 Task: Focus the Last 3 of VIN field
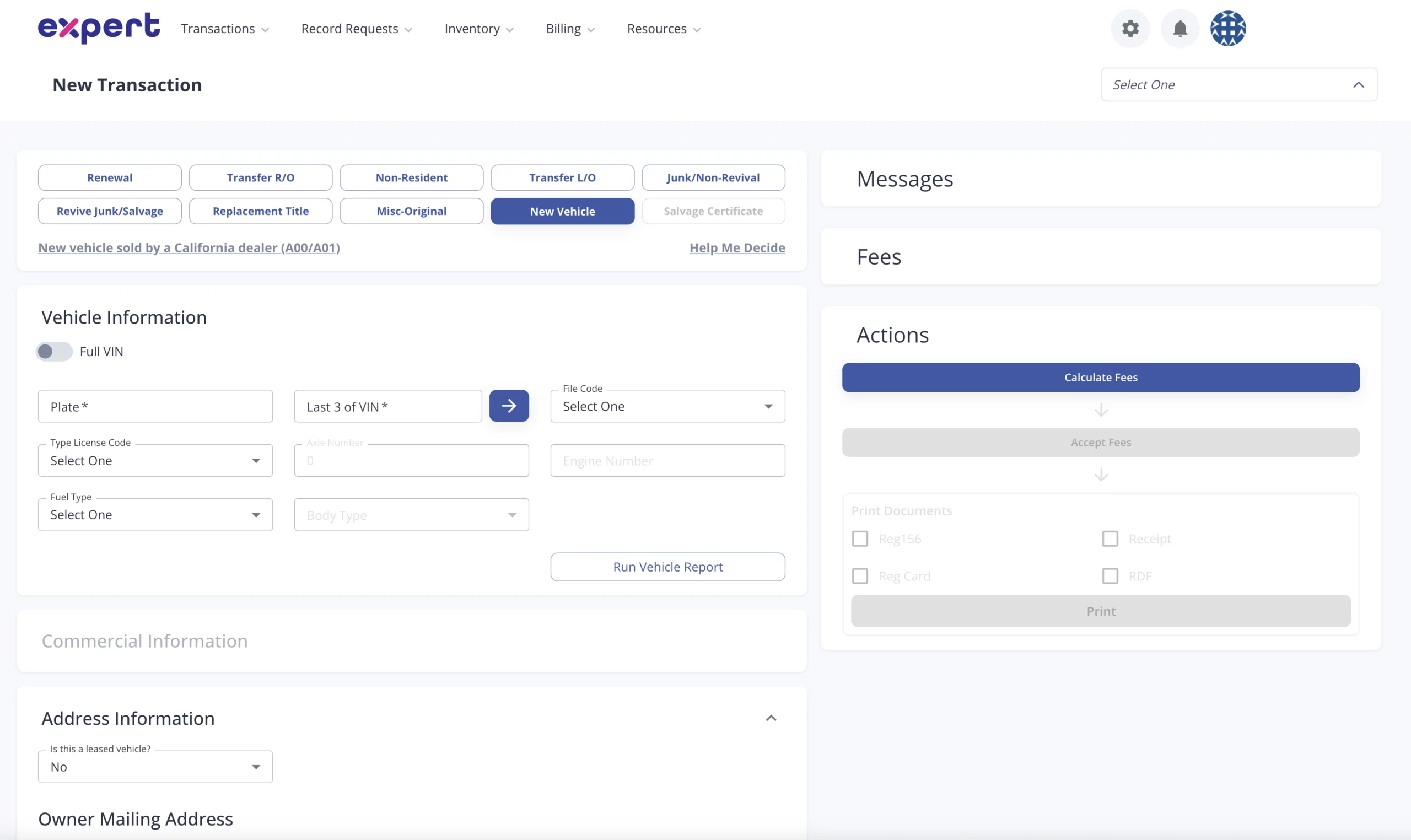pyautogui.click(x=387, y=406)
